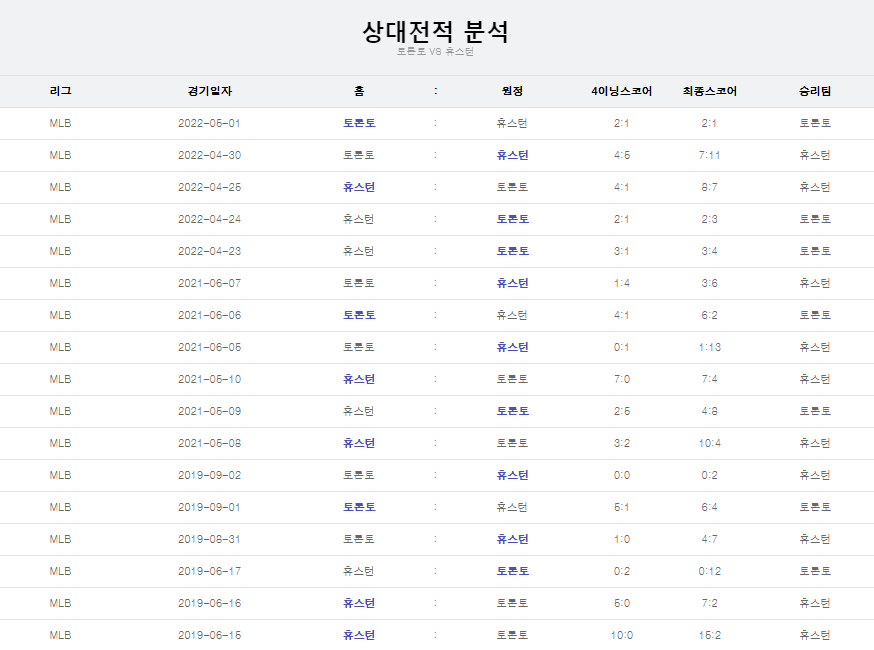874x650 pixels.
Task: Click final score 1:13
Action: coord(710,347)
